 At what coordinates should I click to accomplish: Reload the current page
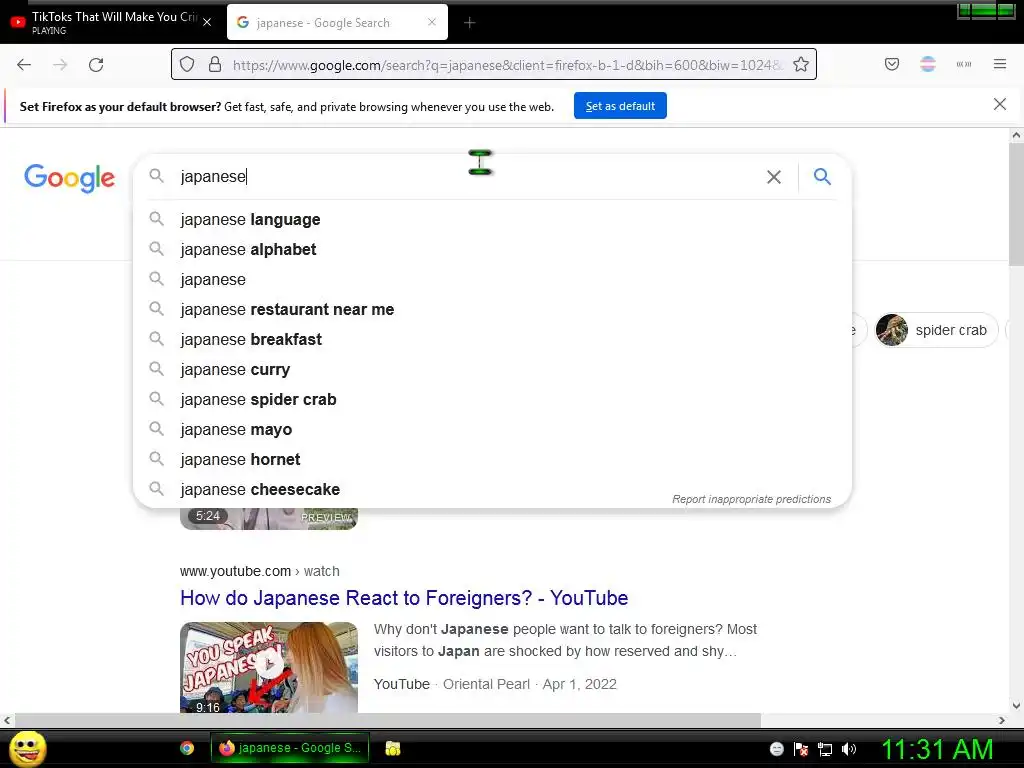(96, 65)
